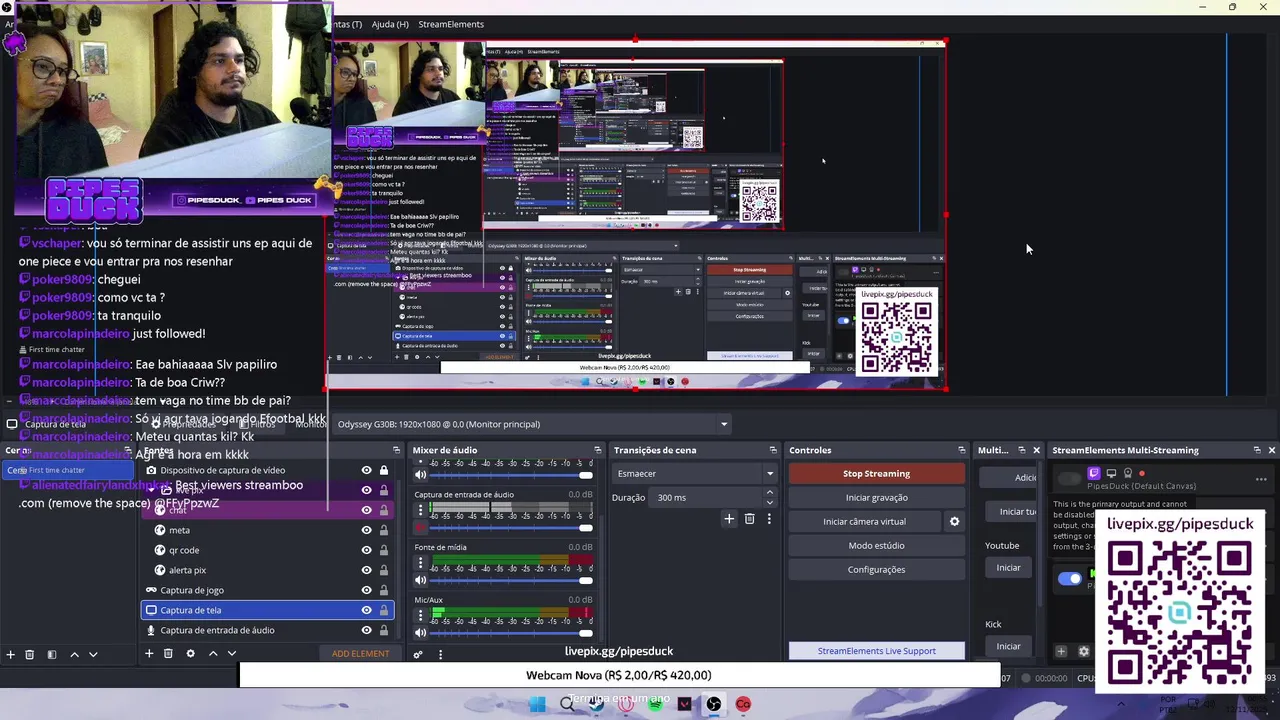Viewport: 1280px width, 720px height.
Task: Adjust Fonte de mídia volume slider
Action: (513, 580)
